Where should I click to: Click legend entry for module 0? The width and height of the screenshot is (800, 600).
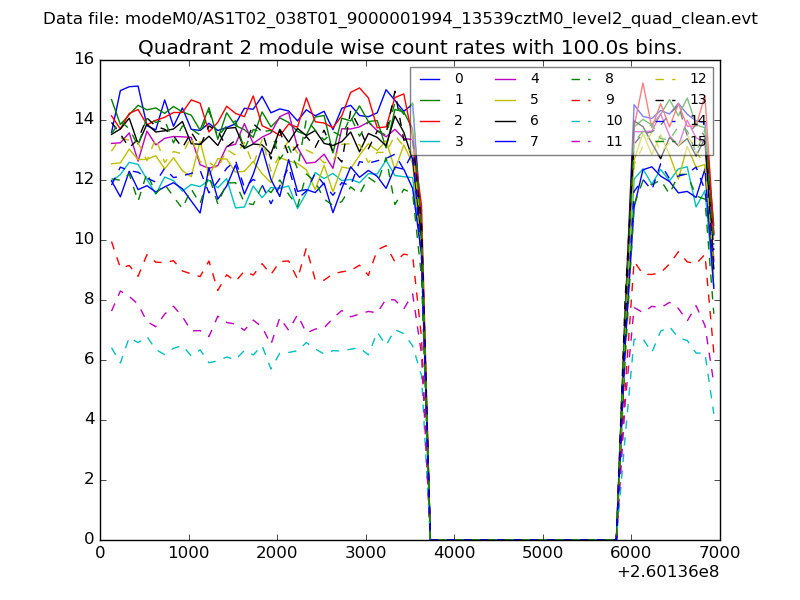[x=458, y=79]
